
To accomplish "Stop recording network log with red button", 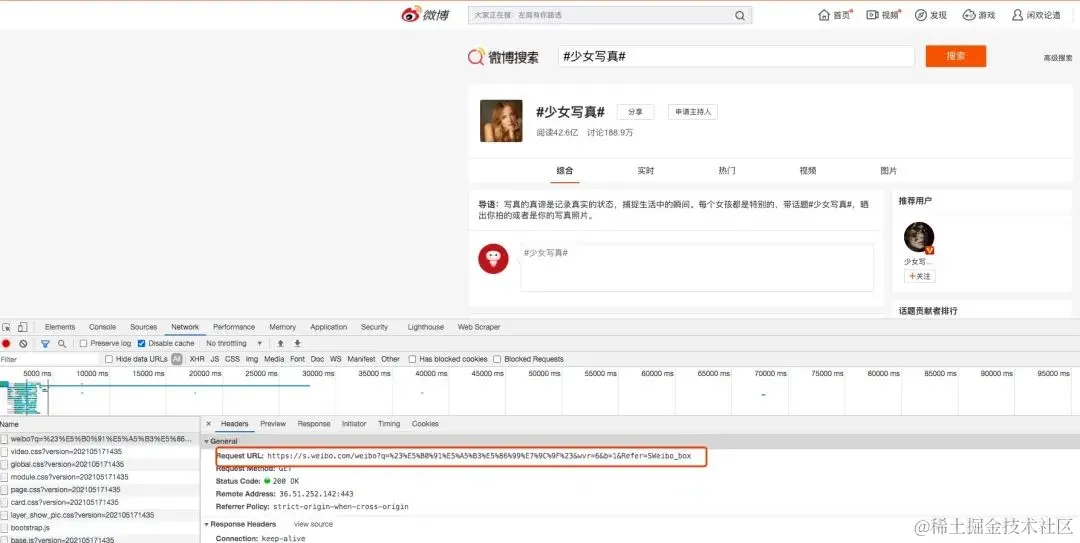I will point(6,343).
